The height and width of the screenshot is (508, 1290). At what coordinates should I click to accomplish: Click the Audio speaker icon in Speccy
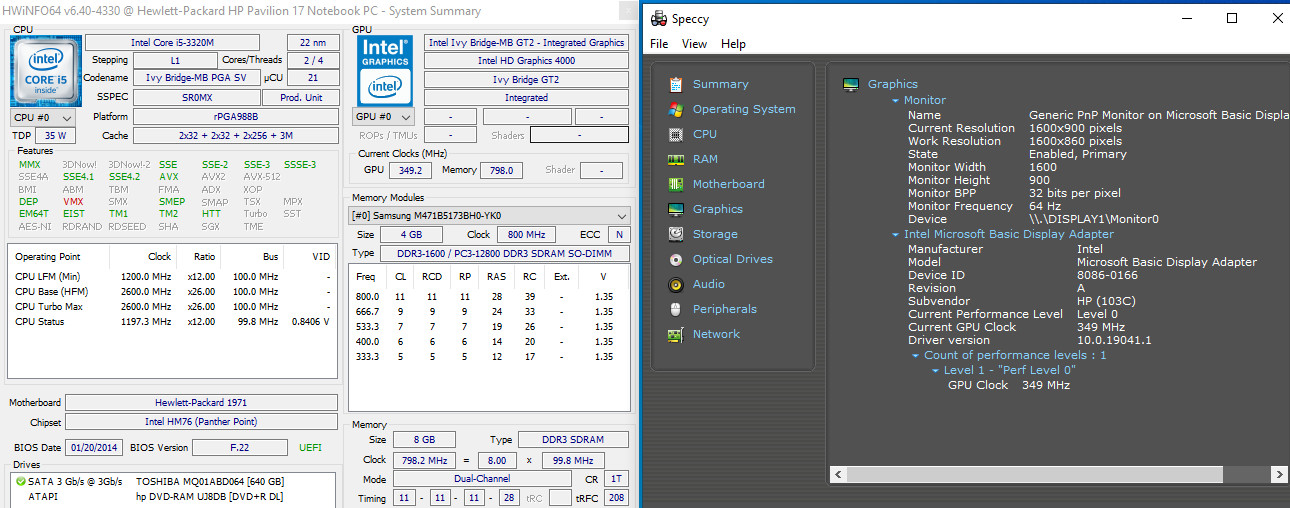tap(675, 284)
